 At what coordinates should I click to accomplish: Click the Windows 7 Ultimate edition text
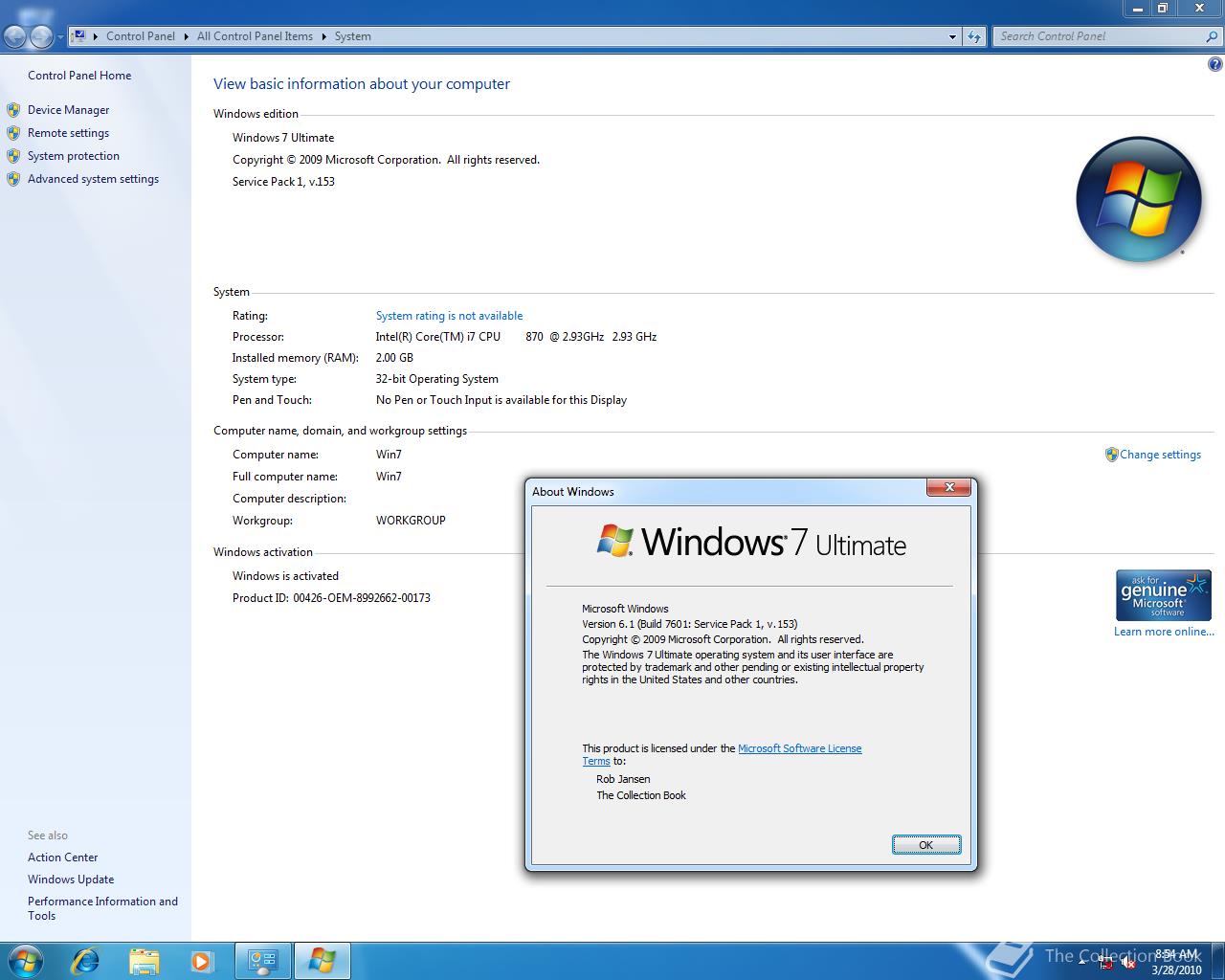click(x=283, y=138)
